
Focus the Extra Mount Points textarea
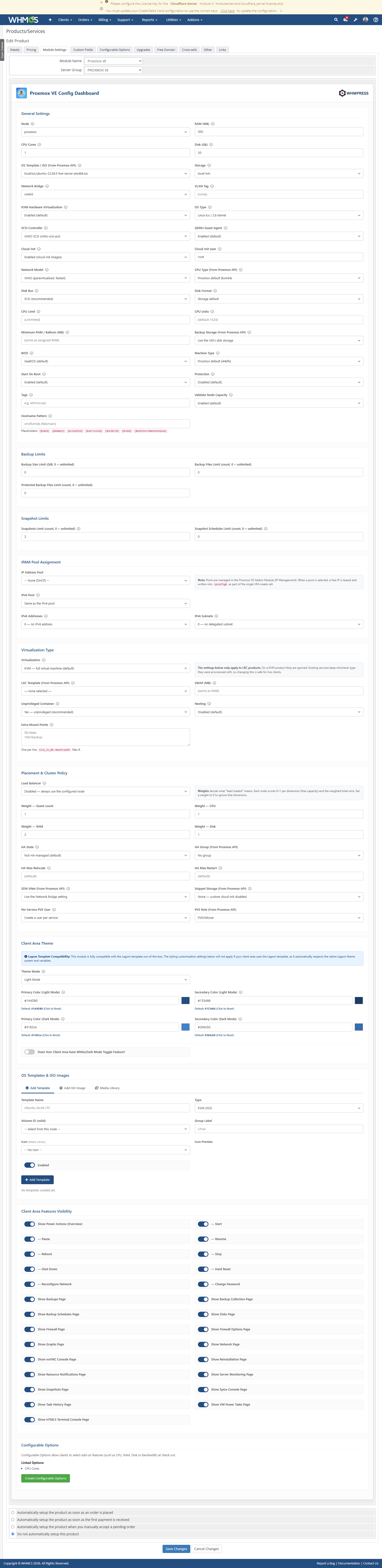click(x=105, y=737)
